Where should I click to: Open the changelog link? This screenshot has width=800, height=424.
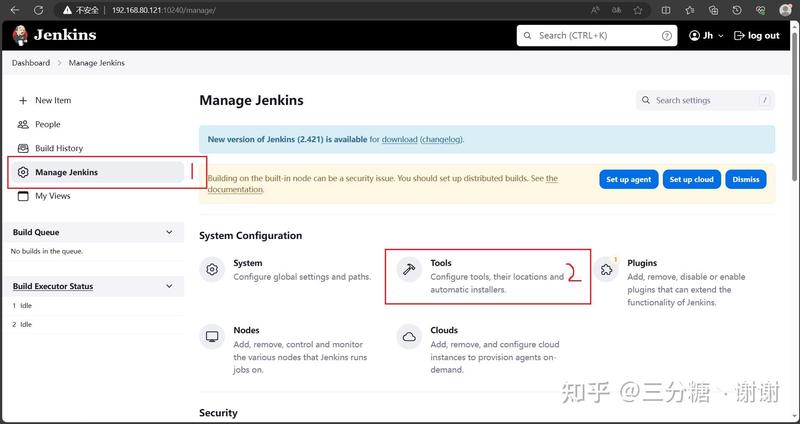pyautogui.click(x=442, y=139)
